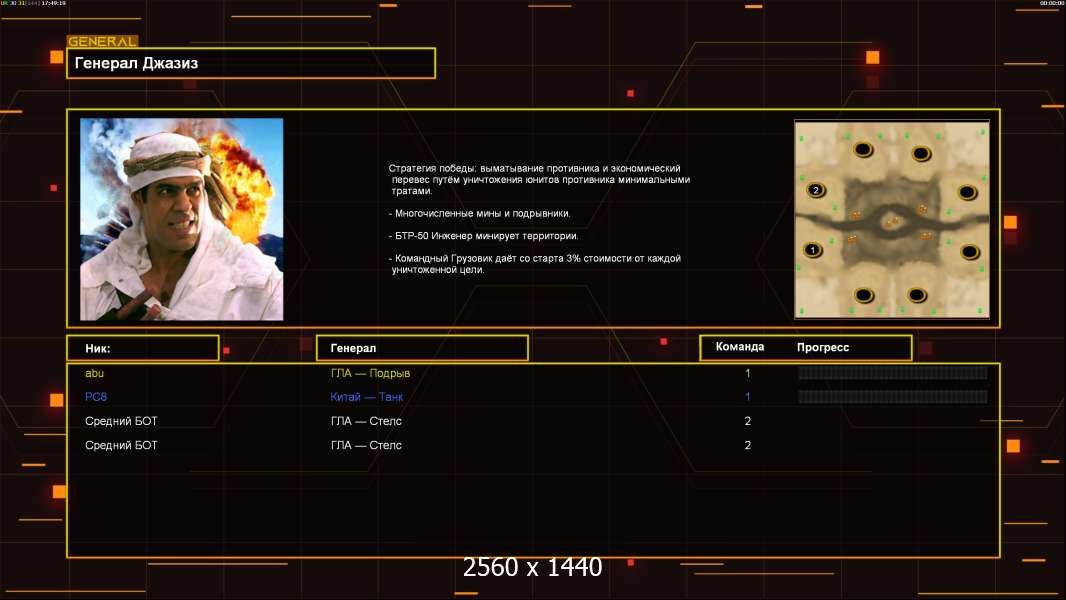Click the 'Команда' column header

tap(740, 347)
